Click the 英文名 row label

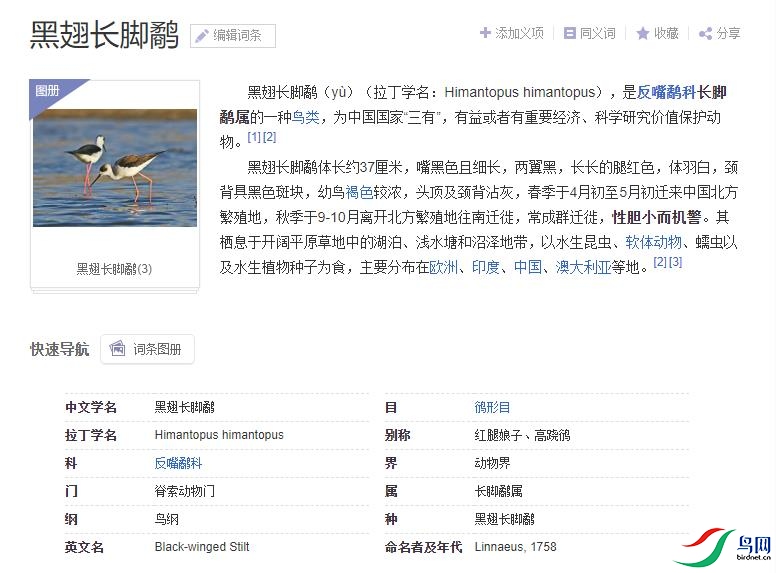tap(84, 547)
